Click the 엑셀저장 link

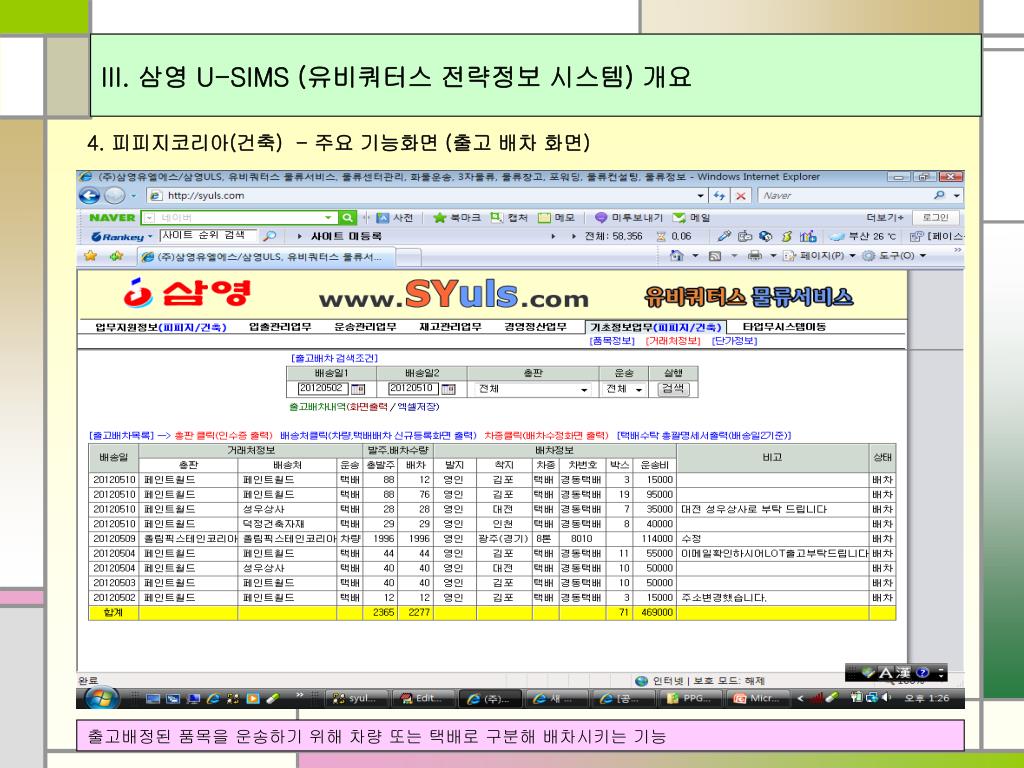[x=417, y=407]
